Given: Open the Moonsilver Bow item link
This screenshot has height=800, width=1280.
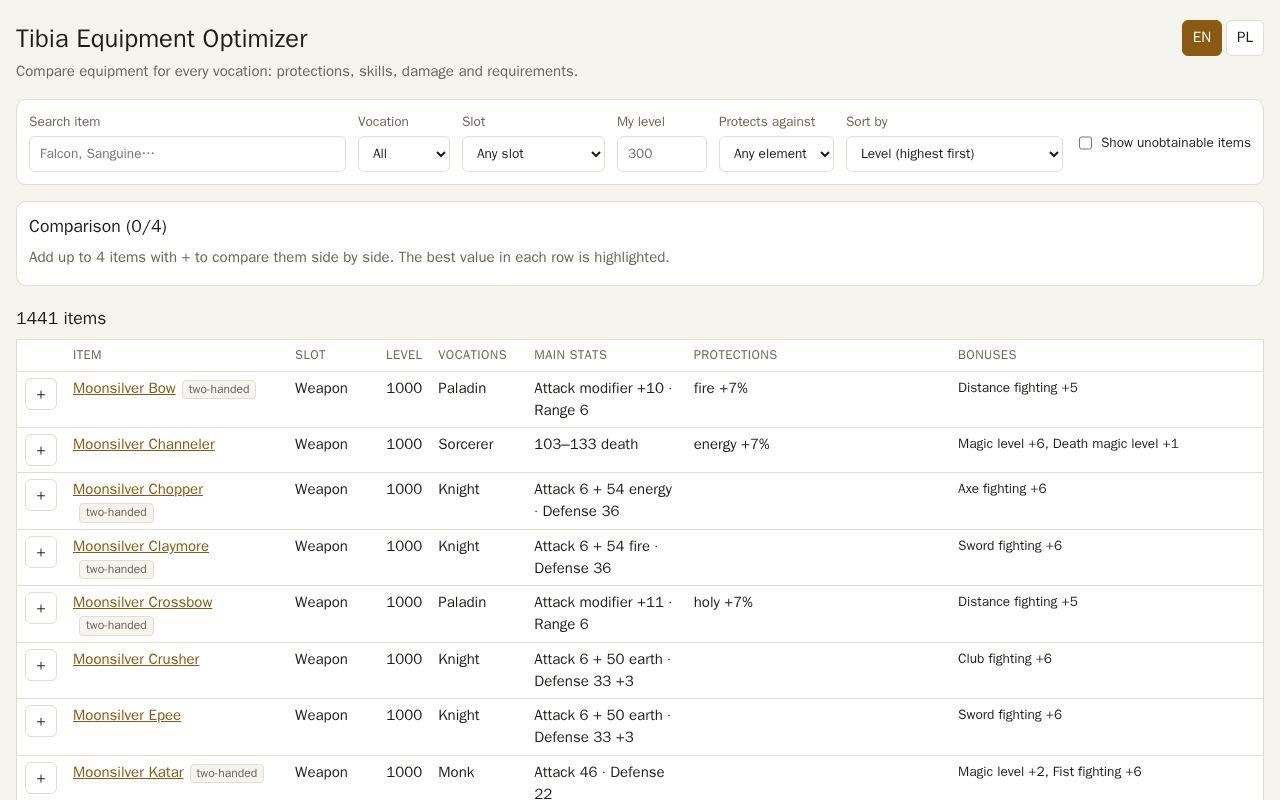Looking at the screenshot, I should point(124,388).
